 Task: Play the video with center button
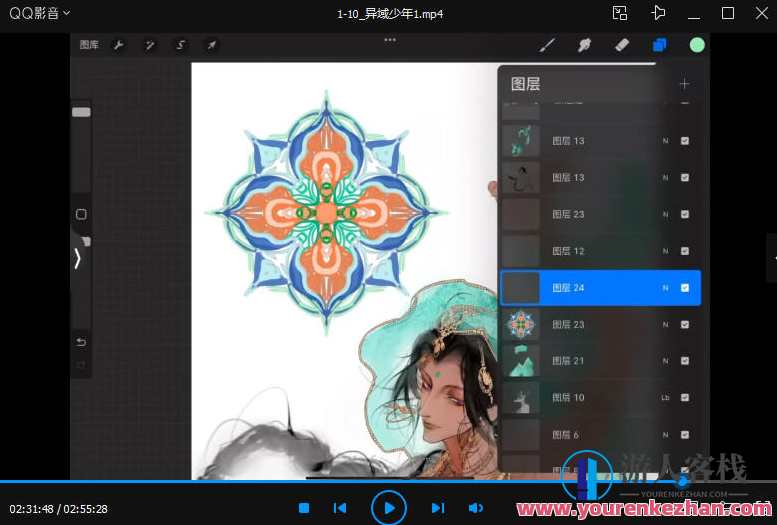pos(389,508)
